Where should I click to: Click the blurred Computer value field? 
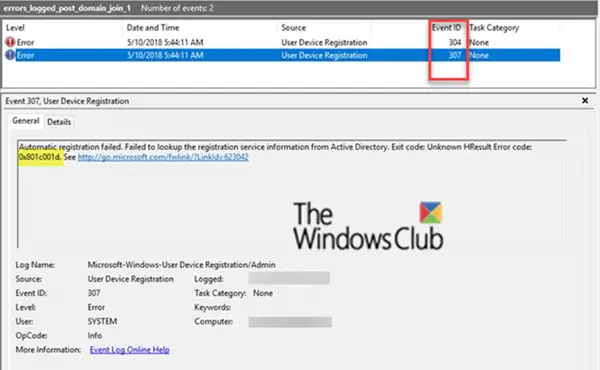click(x=290, y=322)
